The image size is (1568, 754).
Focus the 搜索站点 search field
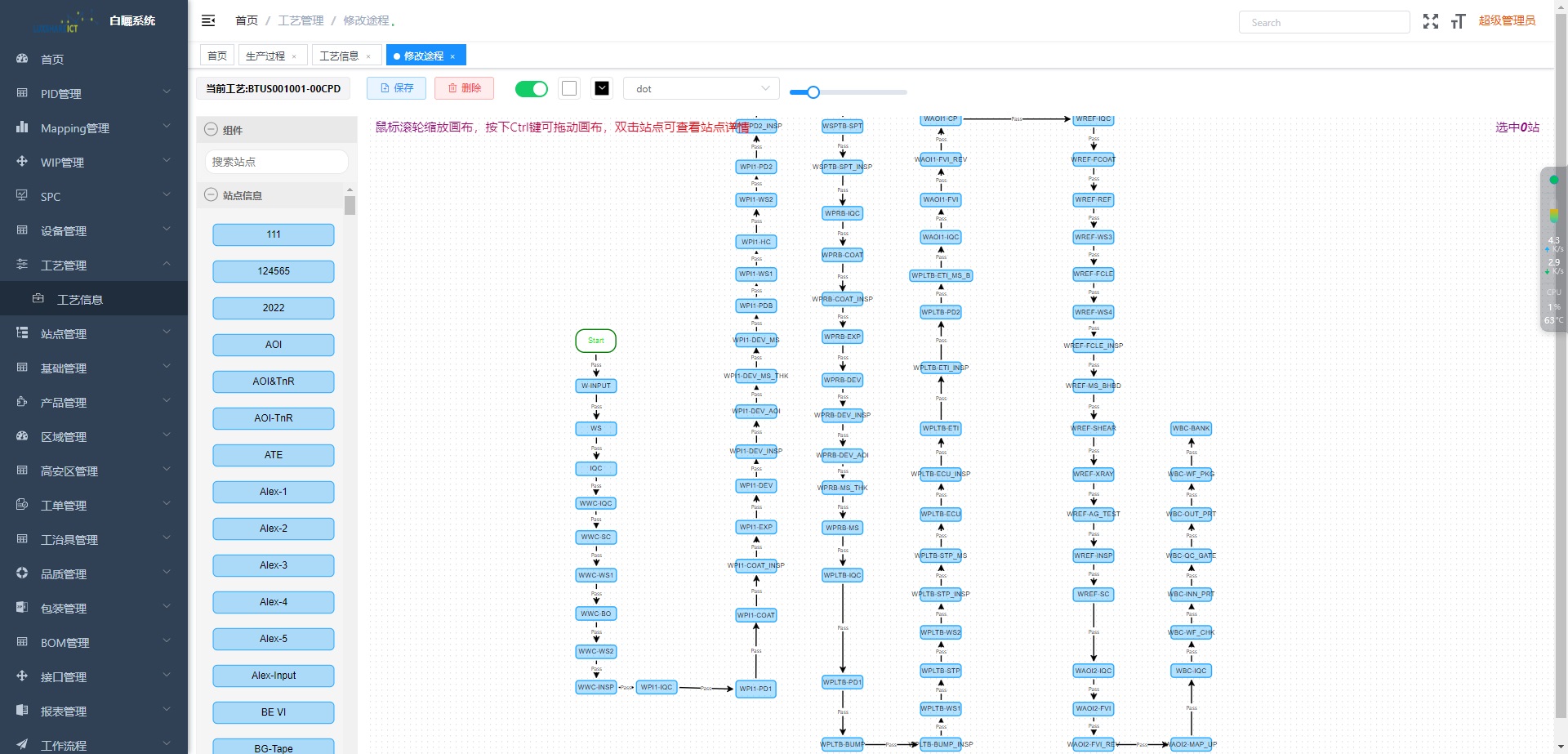tap(277, 162)
